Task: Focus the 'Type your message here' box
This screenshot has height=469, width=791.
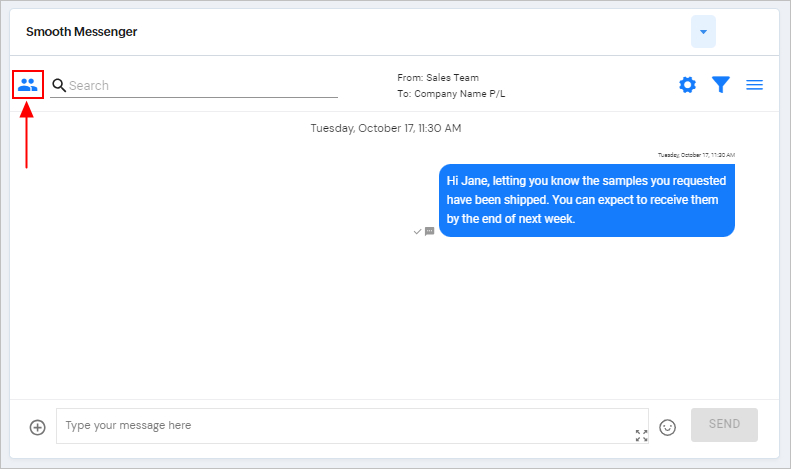Action: point(352,426)
